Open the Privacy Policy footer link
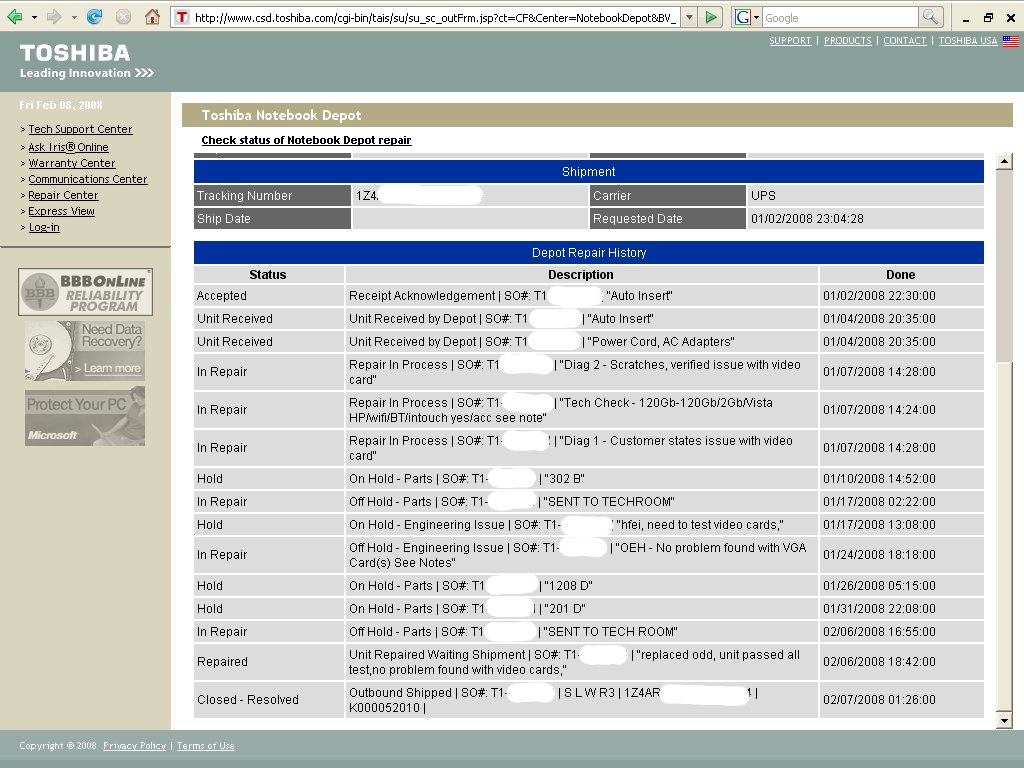This screenshot has height=768, width=1024. (x=135, y=746)
